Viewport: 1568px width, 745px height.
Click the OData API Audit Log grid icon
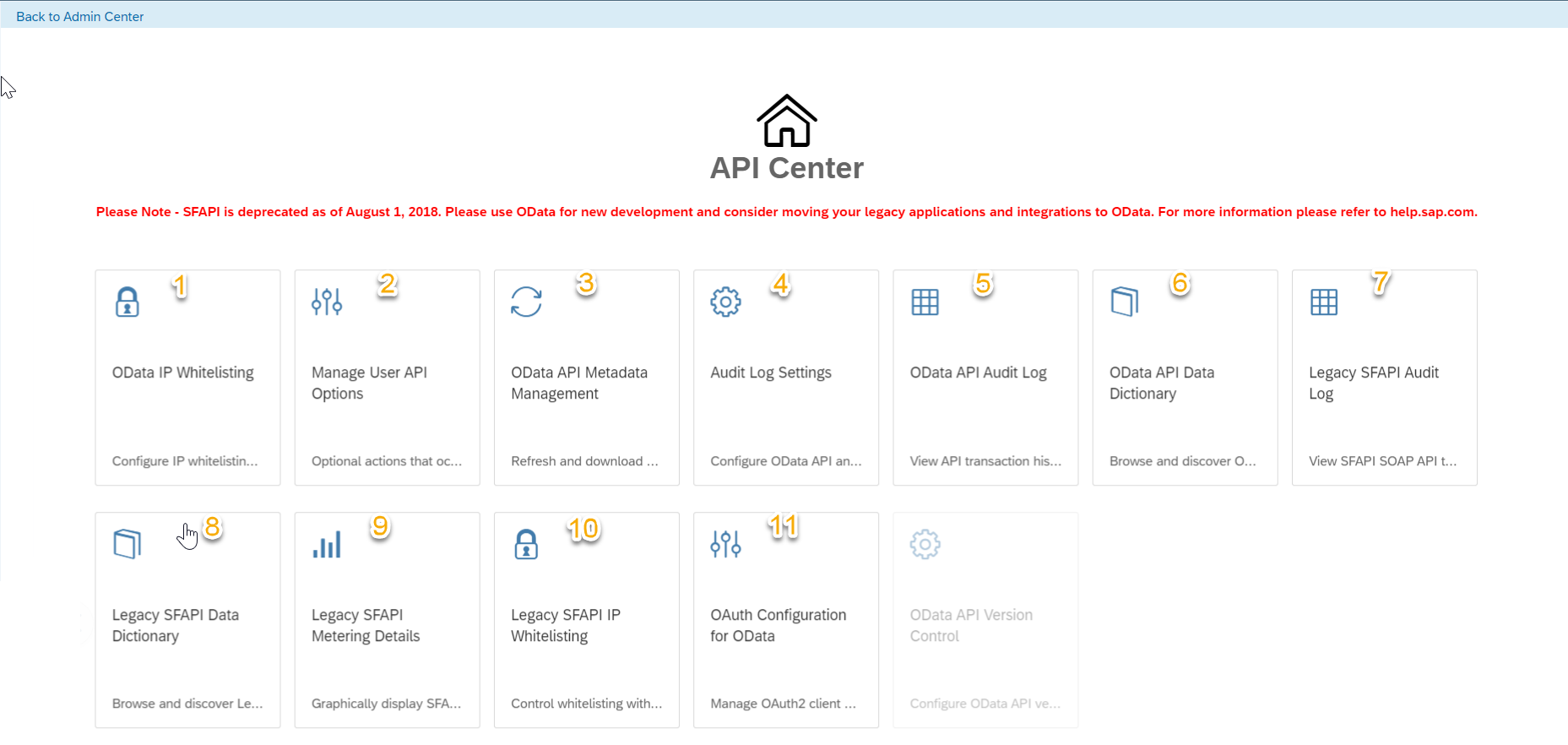tap(925, 302)
